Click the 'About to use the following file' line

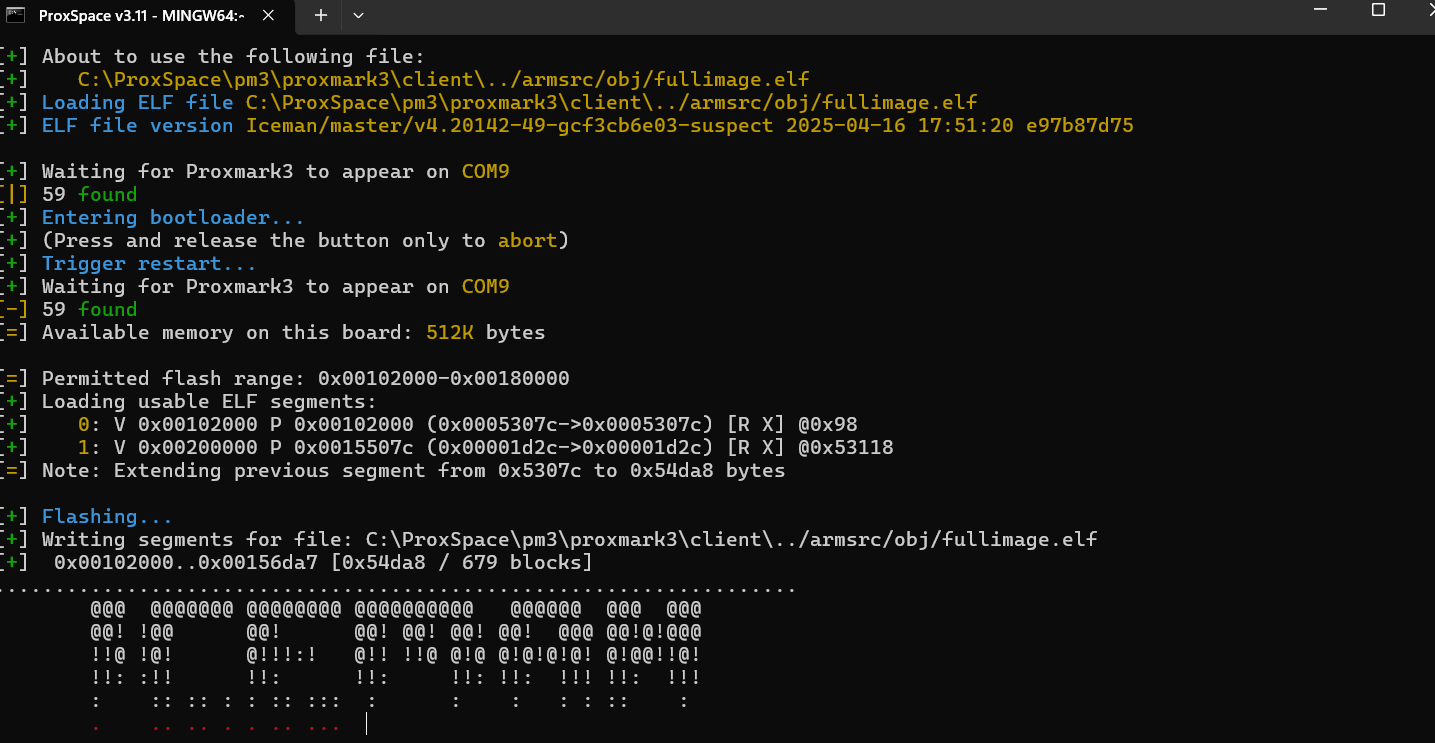click(233, 57)
